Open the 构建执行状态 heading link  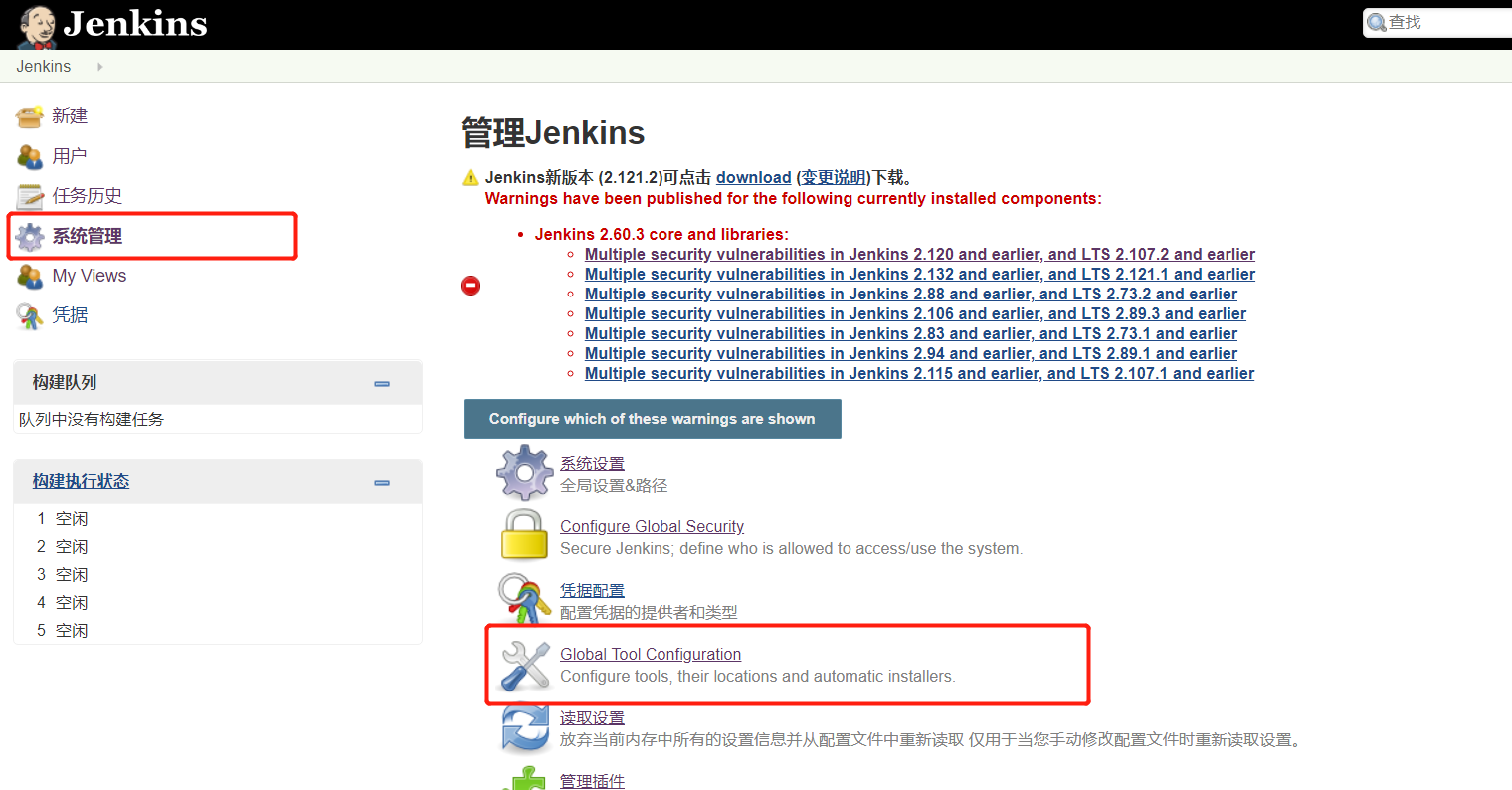81,481
